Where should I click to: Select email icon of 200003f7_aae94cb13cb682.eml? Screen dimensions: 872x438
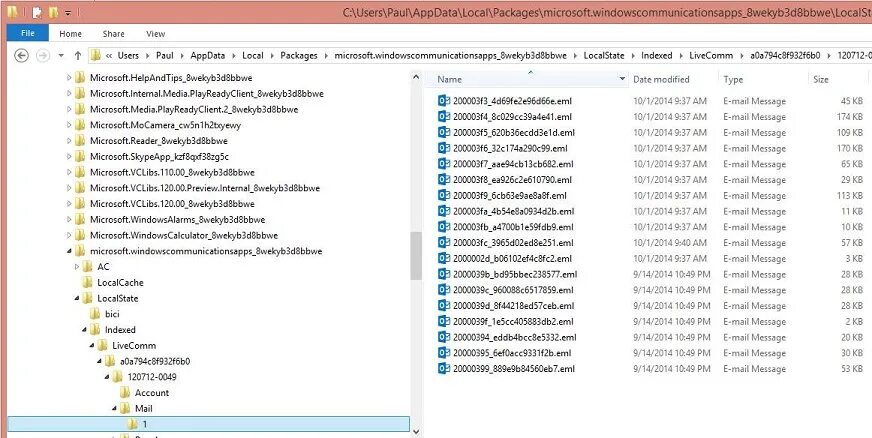point(443,164)
